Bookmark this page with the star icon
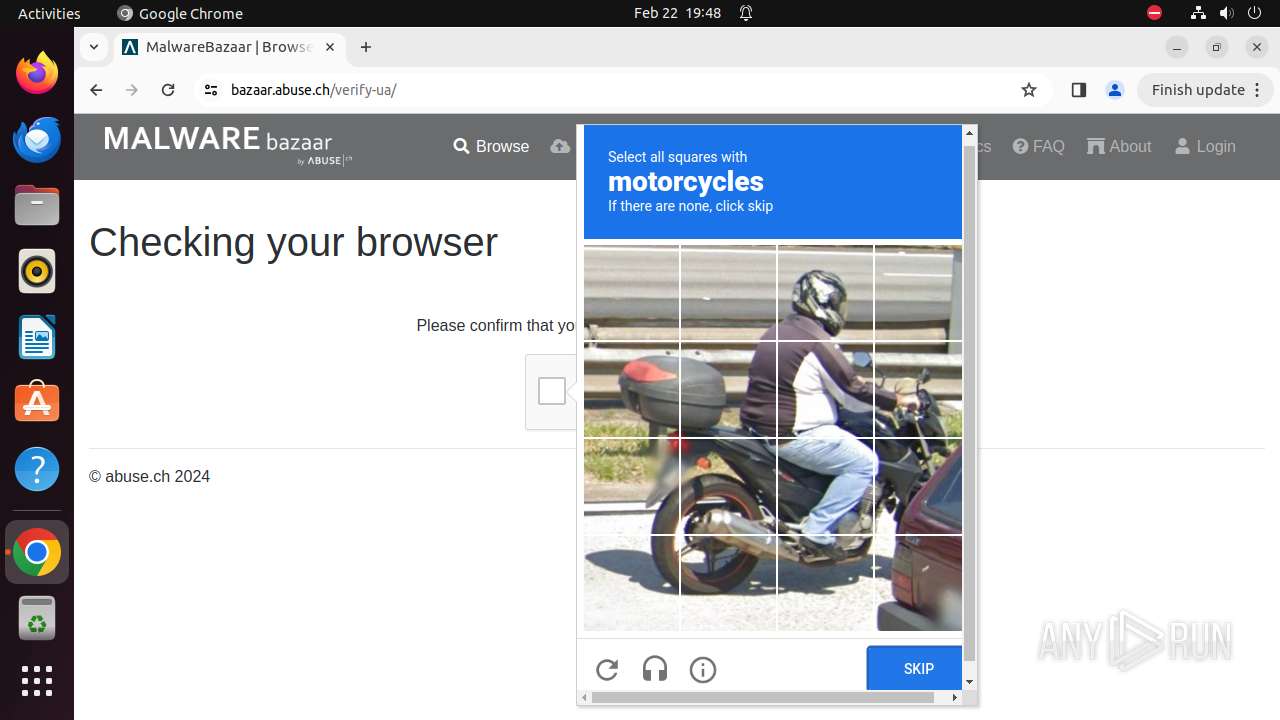The image size is (1280, 720). point(1029,90)
